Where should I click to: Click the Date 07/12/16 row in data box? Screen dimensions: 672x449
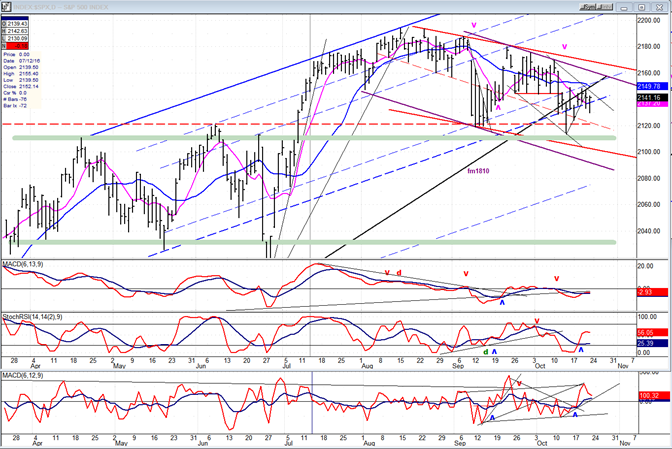pyautogui.click(x=21, y=61)
